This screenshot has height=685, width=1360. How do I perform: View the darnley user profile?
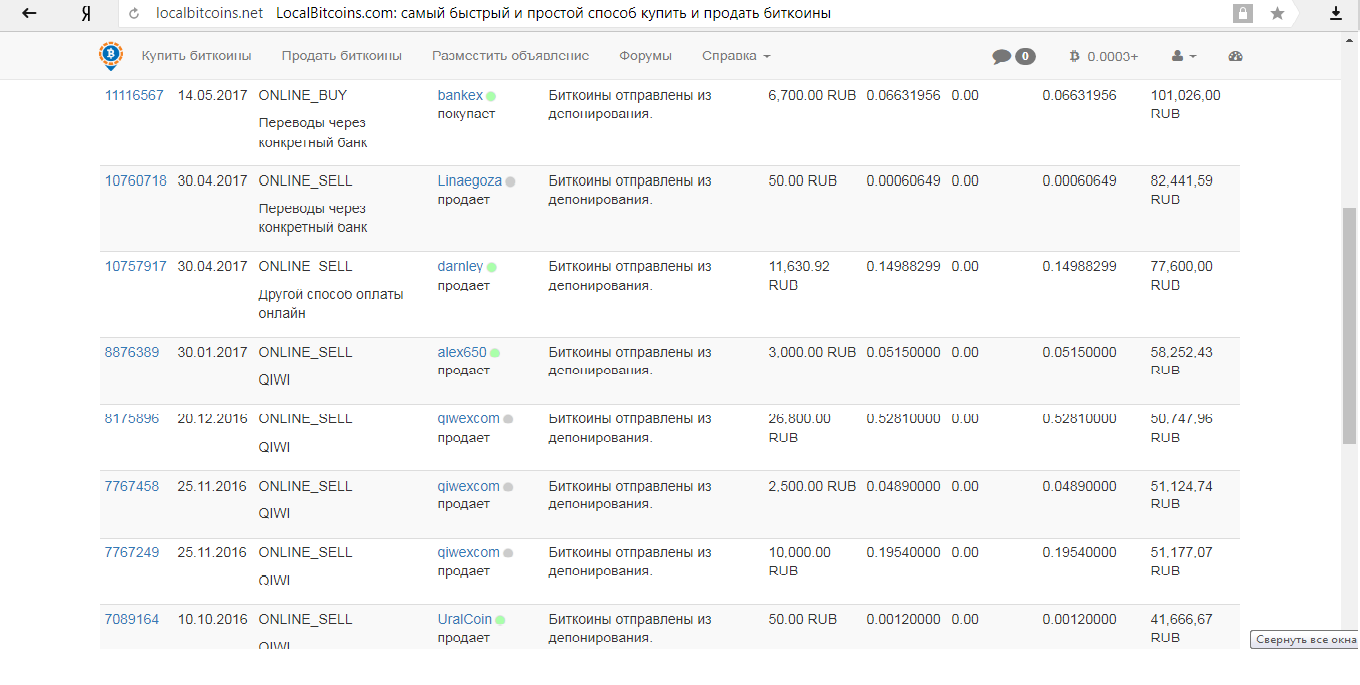point(460,266)
